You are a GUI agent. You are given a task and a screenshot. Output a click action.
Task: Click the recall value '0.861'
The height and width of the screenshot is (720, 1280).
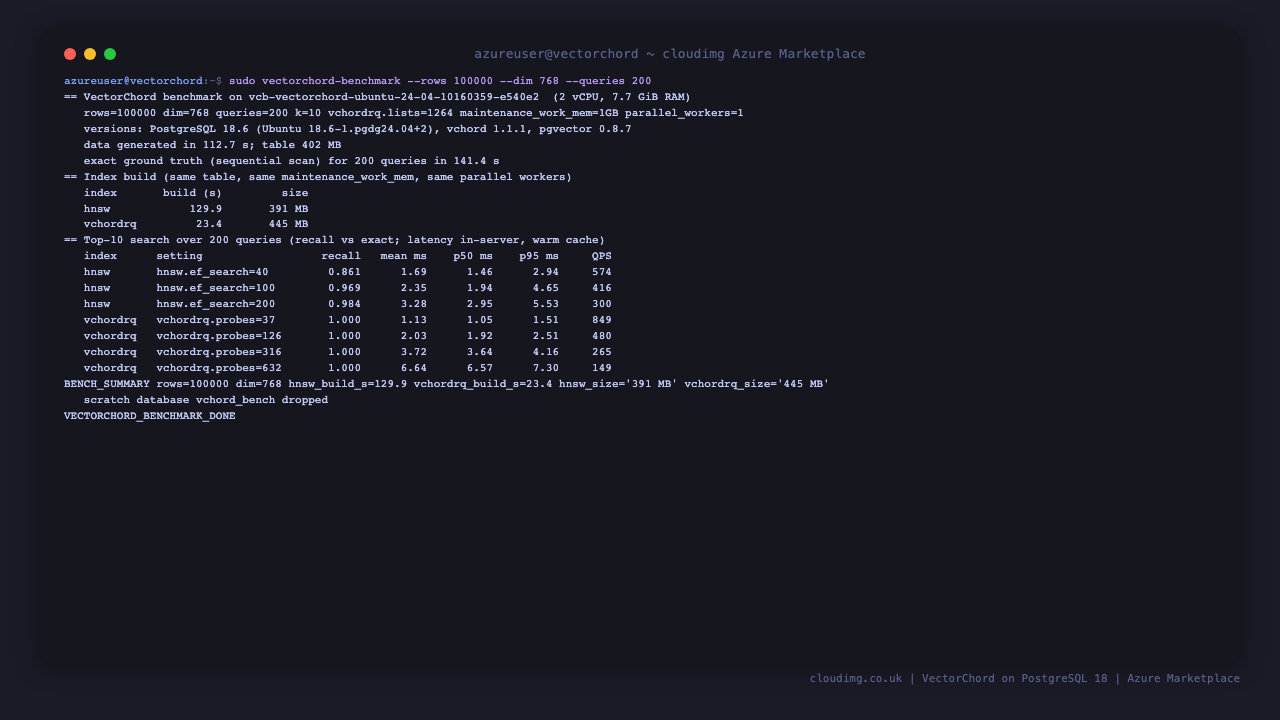[x=344, y=272]
